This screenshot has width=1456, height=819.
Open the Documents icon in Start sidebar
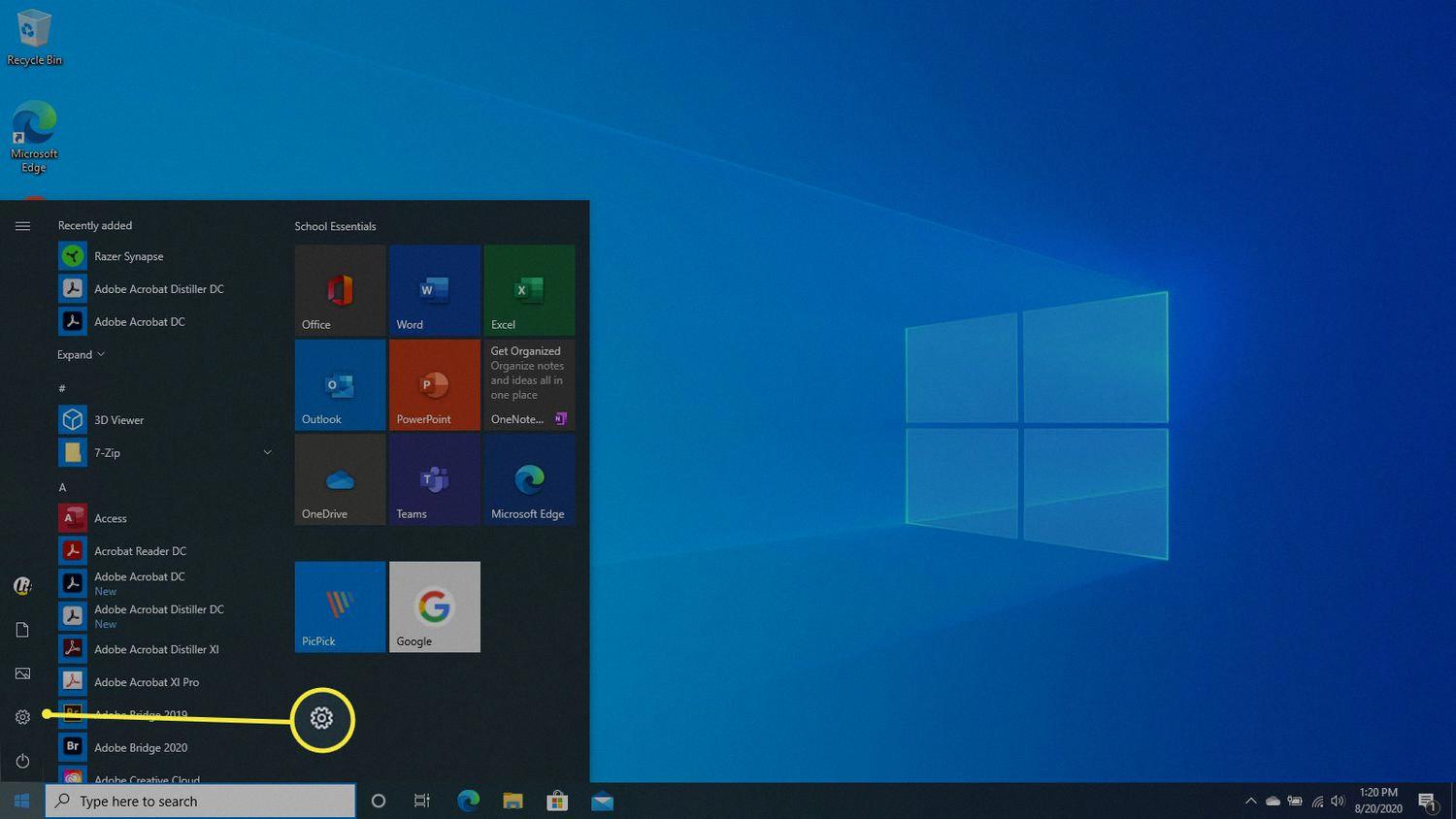tap(22, 630)
